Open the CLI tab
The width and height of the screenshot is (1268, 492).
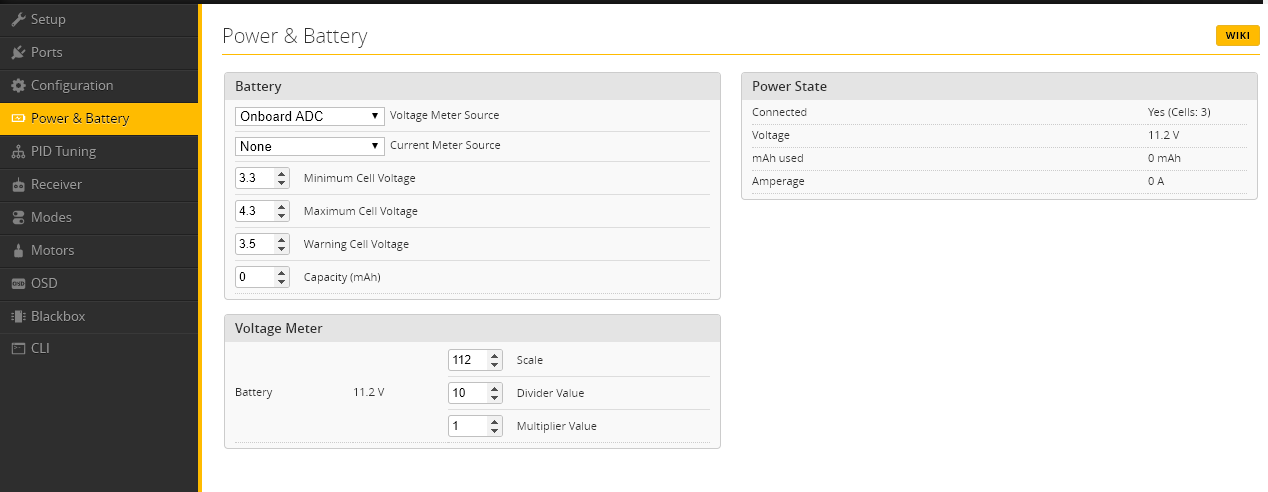(x=40, y=348)
